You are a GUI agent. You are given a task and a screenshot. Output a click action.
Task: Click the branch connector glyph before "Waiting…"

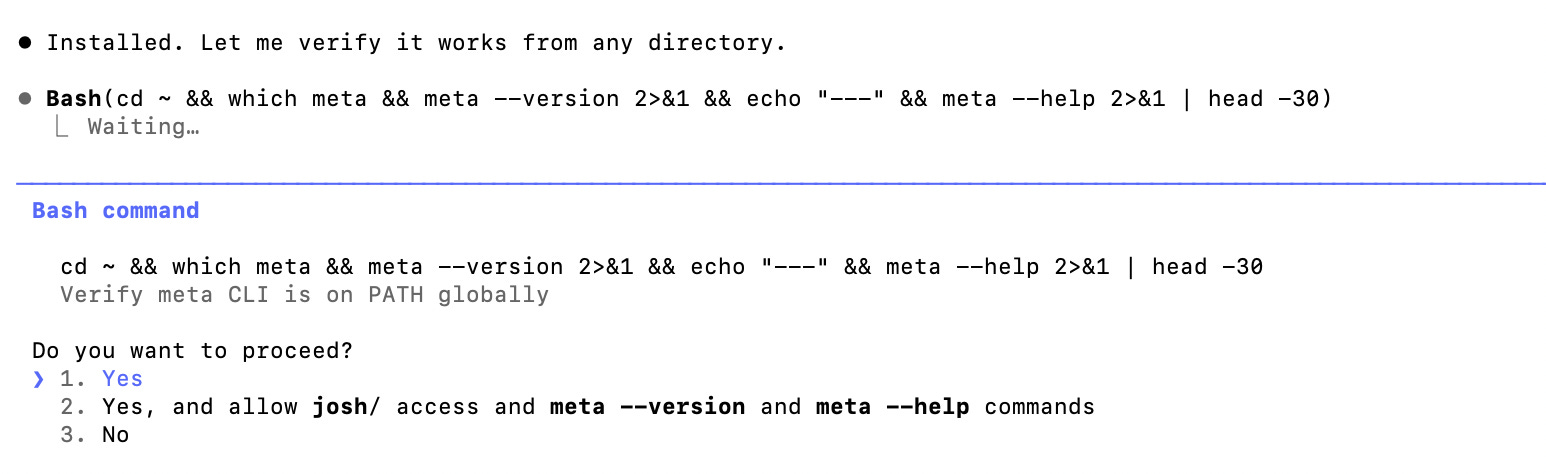coord(62,127)
